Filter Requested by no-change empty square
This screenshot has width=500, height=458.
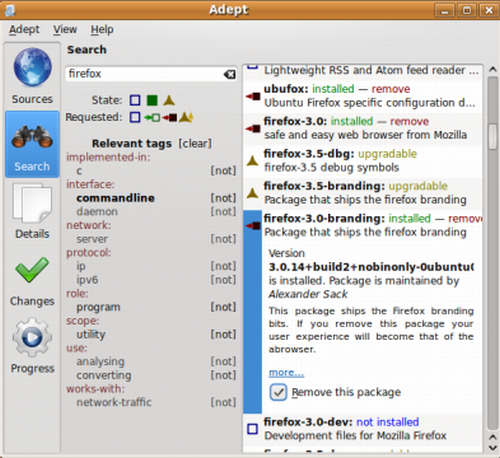click(135, 117)
